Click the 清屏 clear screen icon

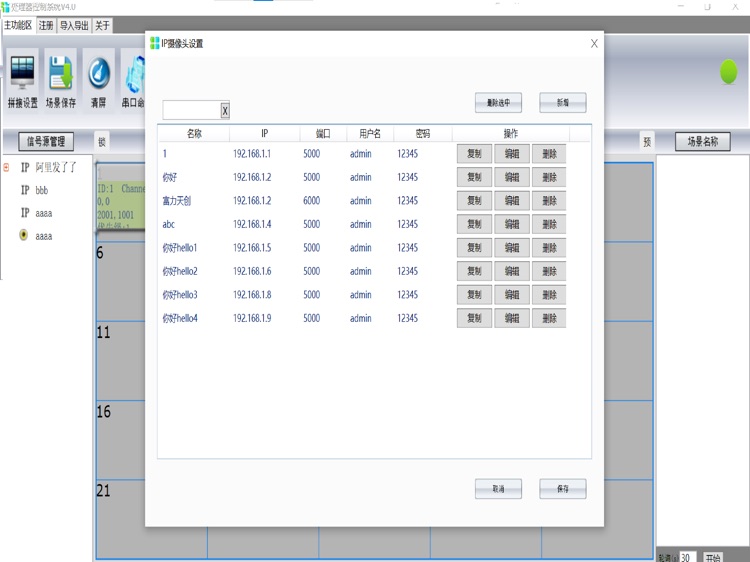[99, 80]
